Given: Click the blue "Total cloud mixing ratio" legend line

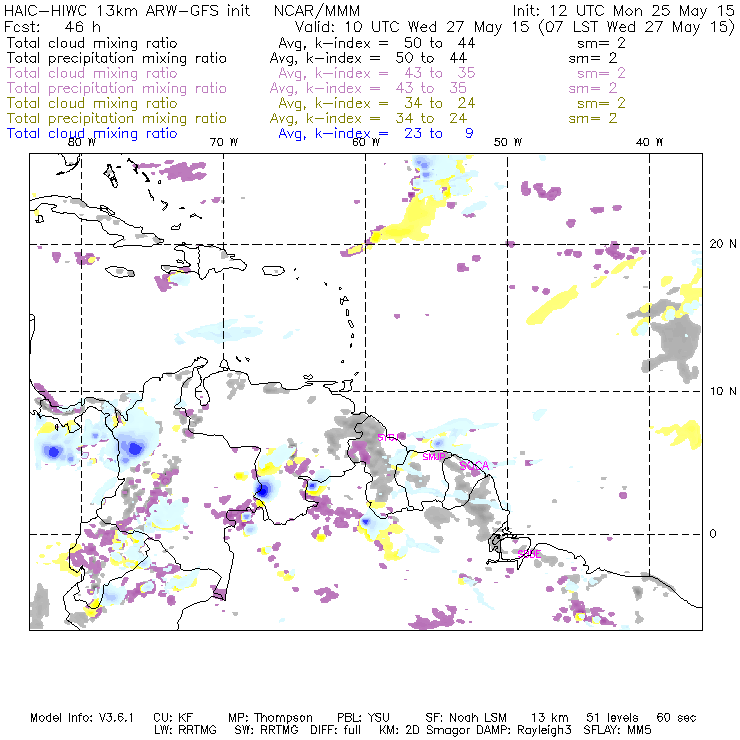Looking at the screenshot, I should coord(92,134).
